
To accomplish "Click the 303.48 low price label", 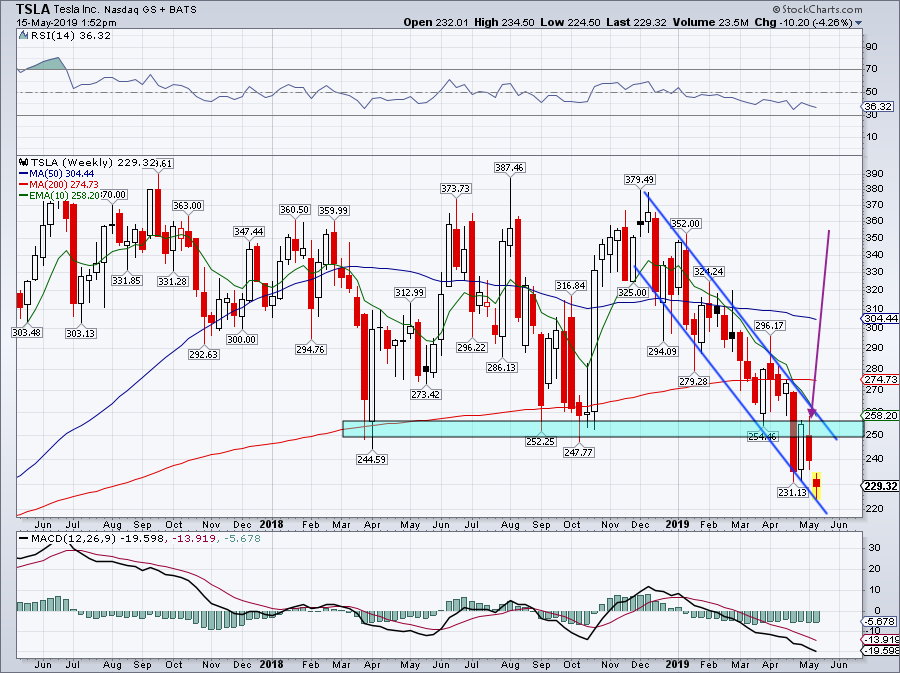I will point(27,332).
